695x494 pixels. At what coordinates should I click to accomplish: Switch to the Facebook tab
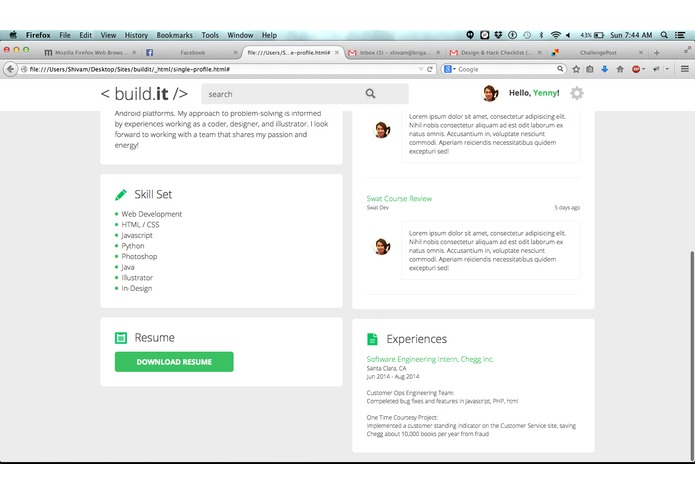[192, 52]
